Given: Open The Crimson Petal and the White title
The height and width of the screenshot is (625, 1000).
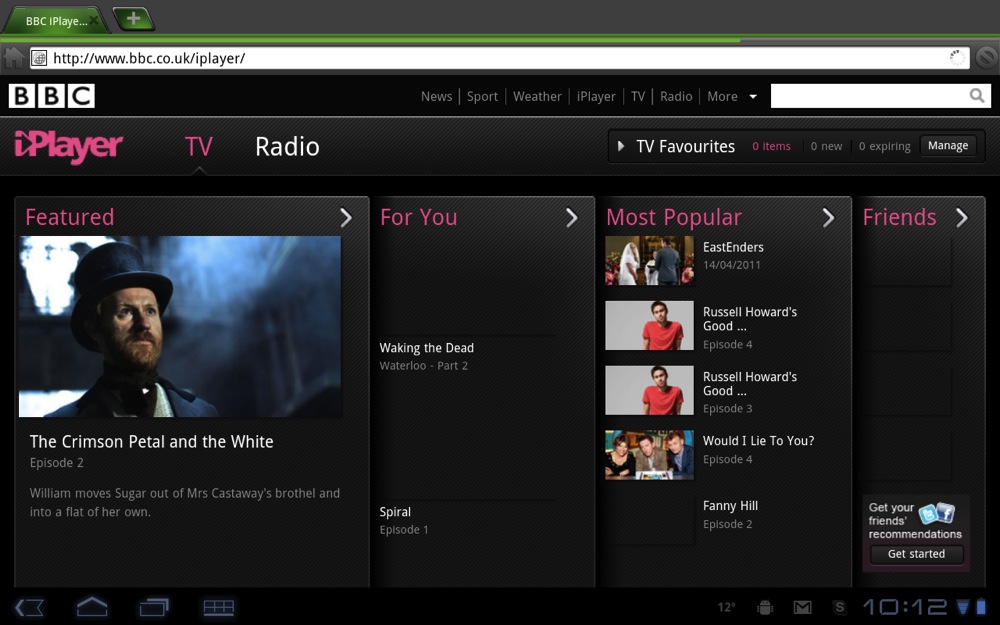Looking at the screenshot, I should point(152,442).
